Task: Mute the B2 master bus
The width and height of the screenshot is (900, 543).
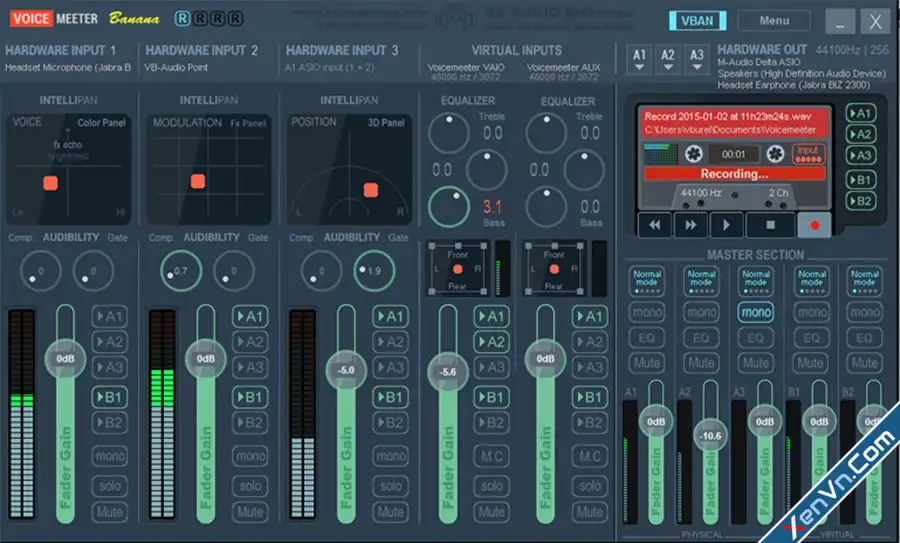Action: (x=864, y=363)
